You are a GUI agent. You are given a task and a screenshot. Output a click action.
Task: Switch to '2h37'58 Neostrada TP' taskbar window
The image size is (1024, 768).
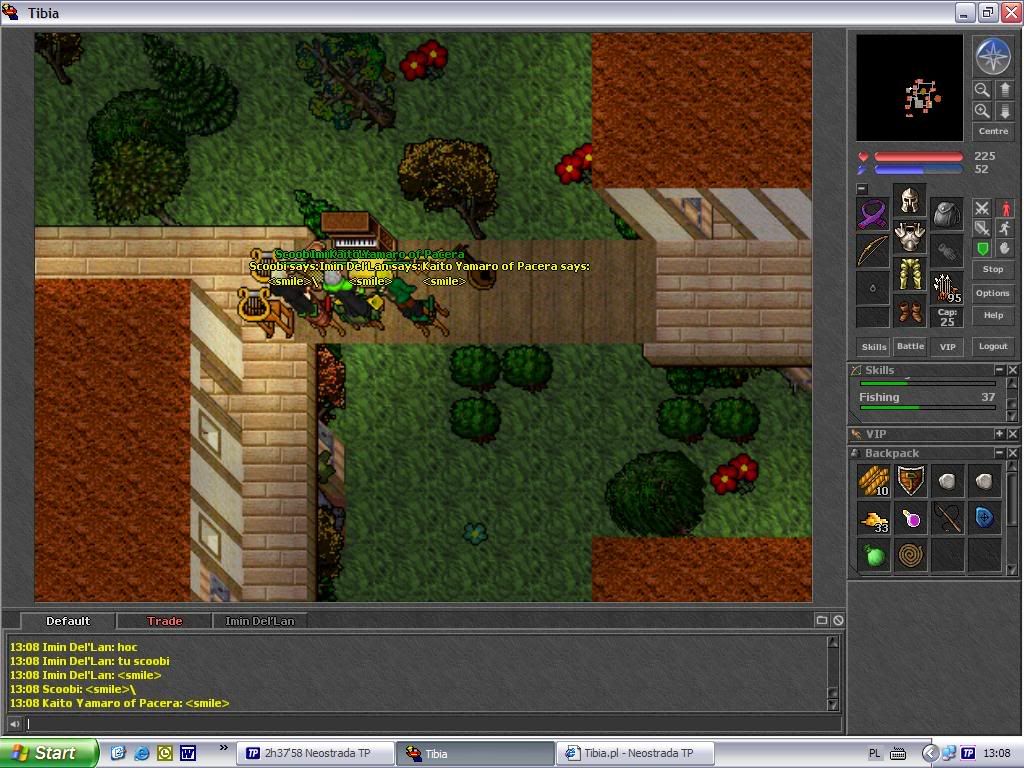(x=315, y=754)
